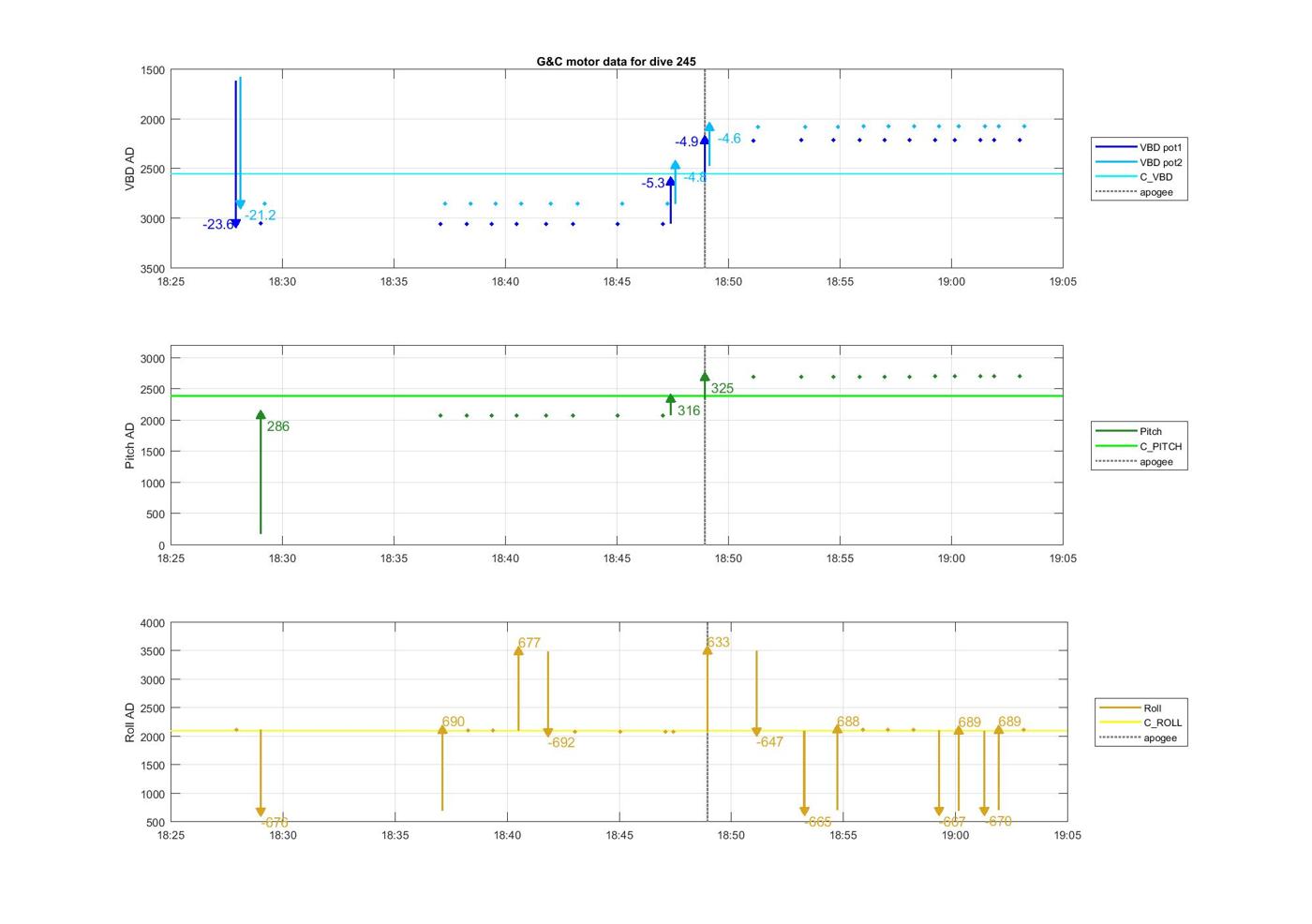Click 'apogee' in the VBD plot legend

(1134, 192)
